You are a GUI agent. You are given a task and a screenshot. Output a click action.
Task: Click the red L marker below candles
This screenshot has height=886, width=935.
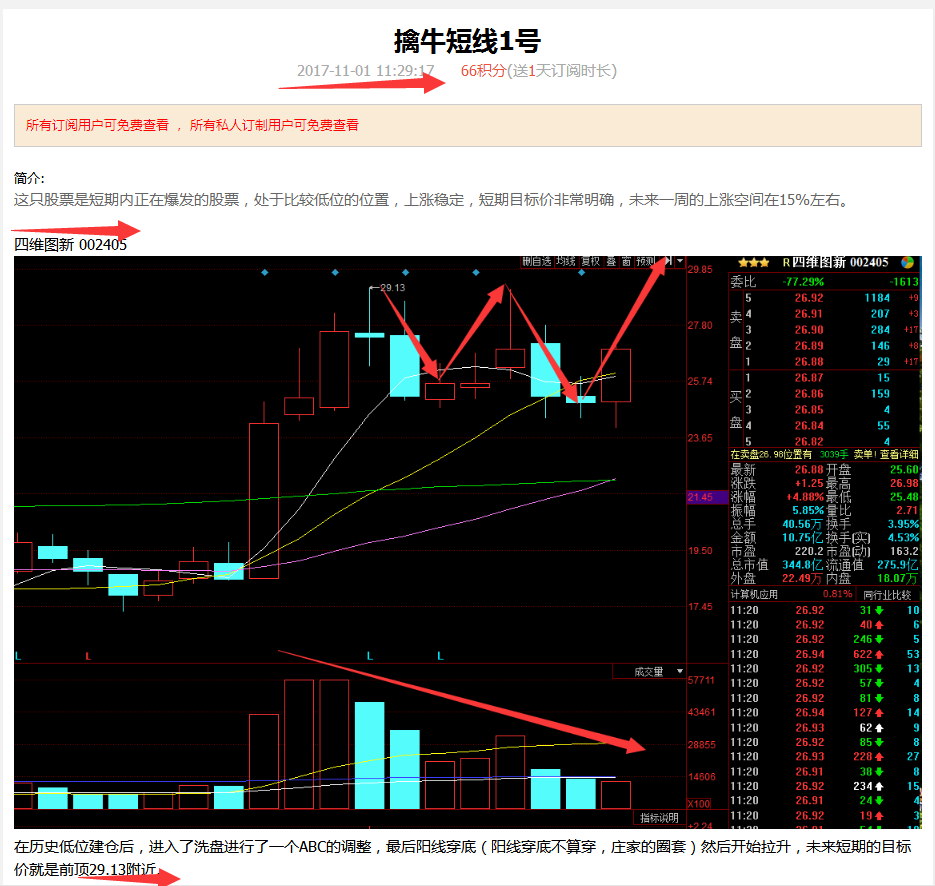(88, 656)
